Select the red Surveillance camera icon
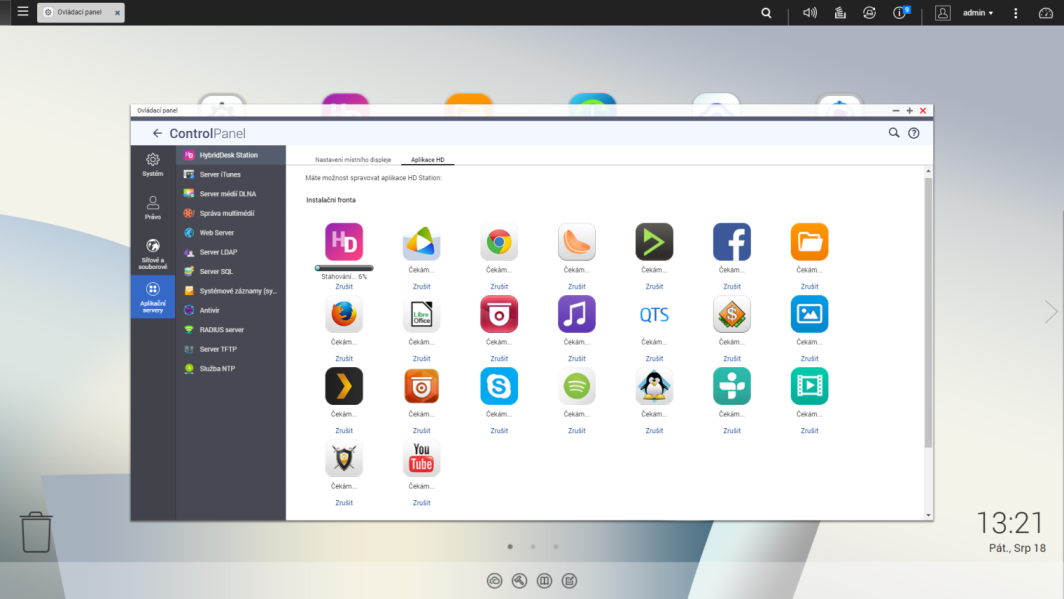1064x599 pixels. [499, 314]
